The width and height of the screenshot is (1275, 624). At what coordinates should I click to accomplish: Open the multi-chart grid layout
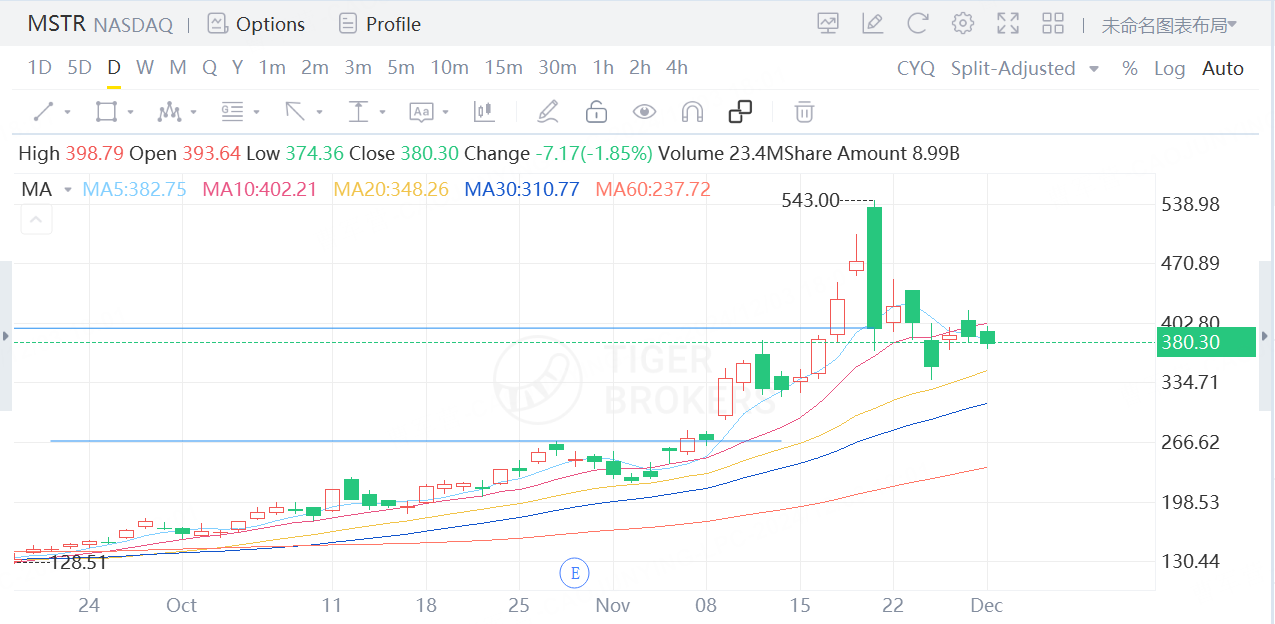click(x=1053, y=24)
